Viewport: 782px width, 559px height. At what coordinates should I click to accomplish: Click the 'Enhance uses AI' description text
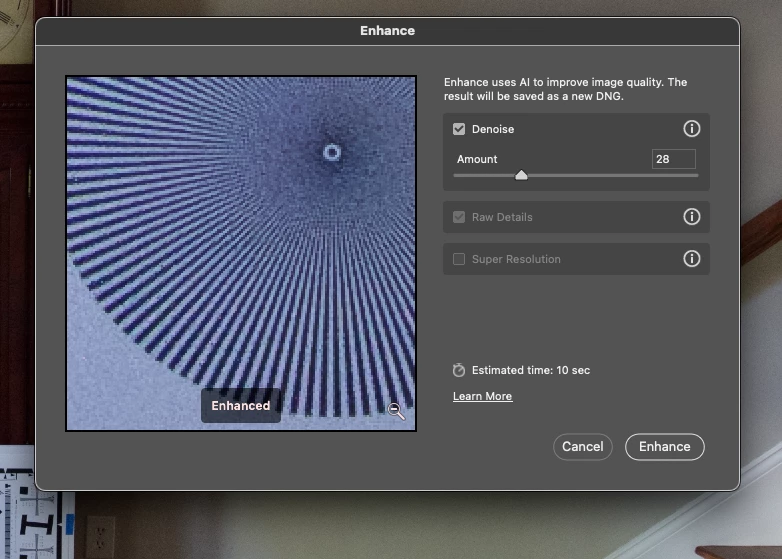(x=566, y=89)
